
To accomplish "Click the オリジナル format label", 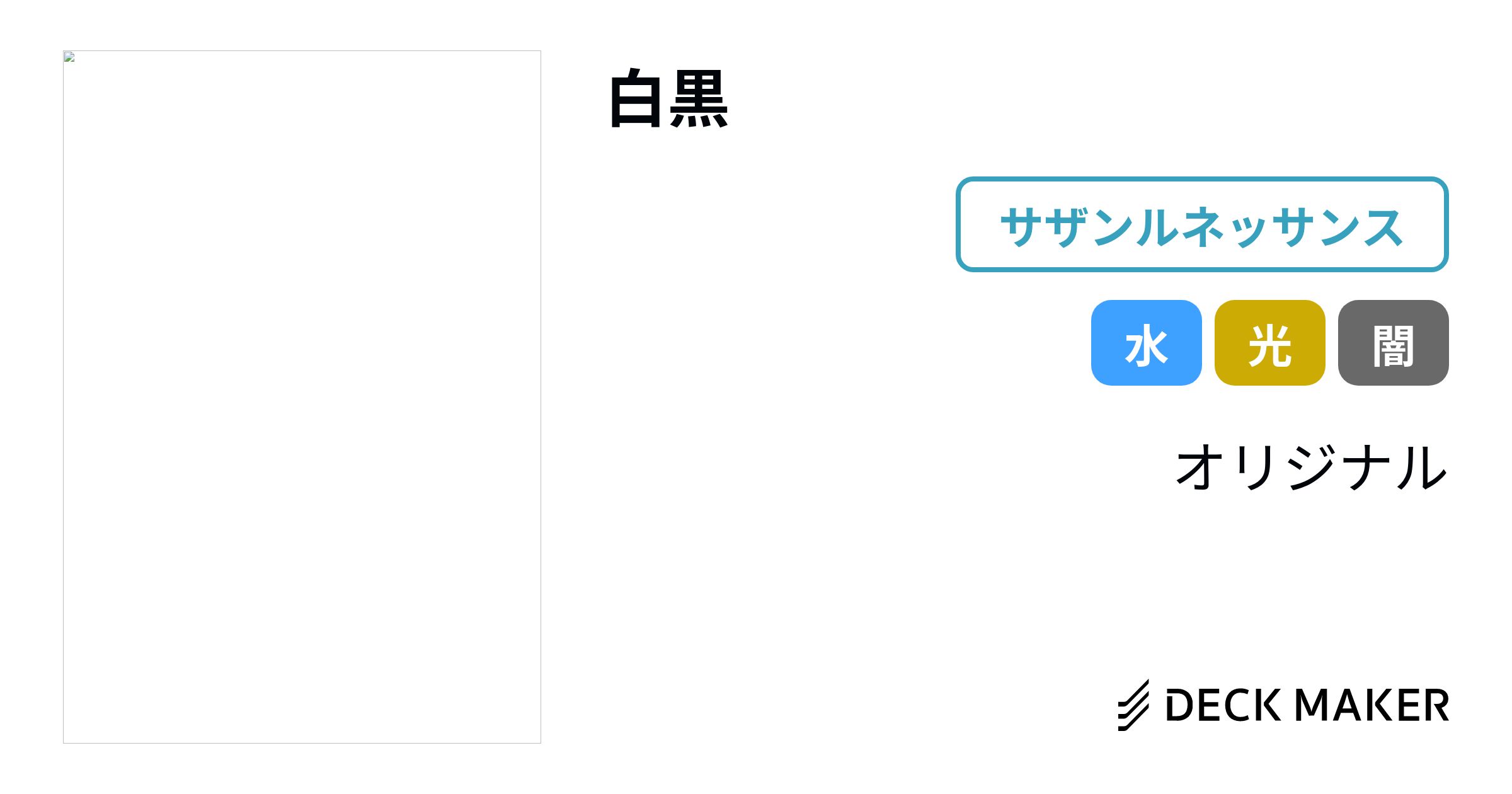I will (1311, 467).
